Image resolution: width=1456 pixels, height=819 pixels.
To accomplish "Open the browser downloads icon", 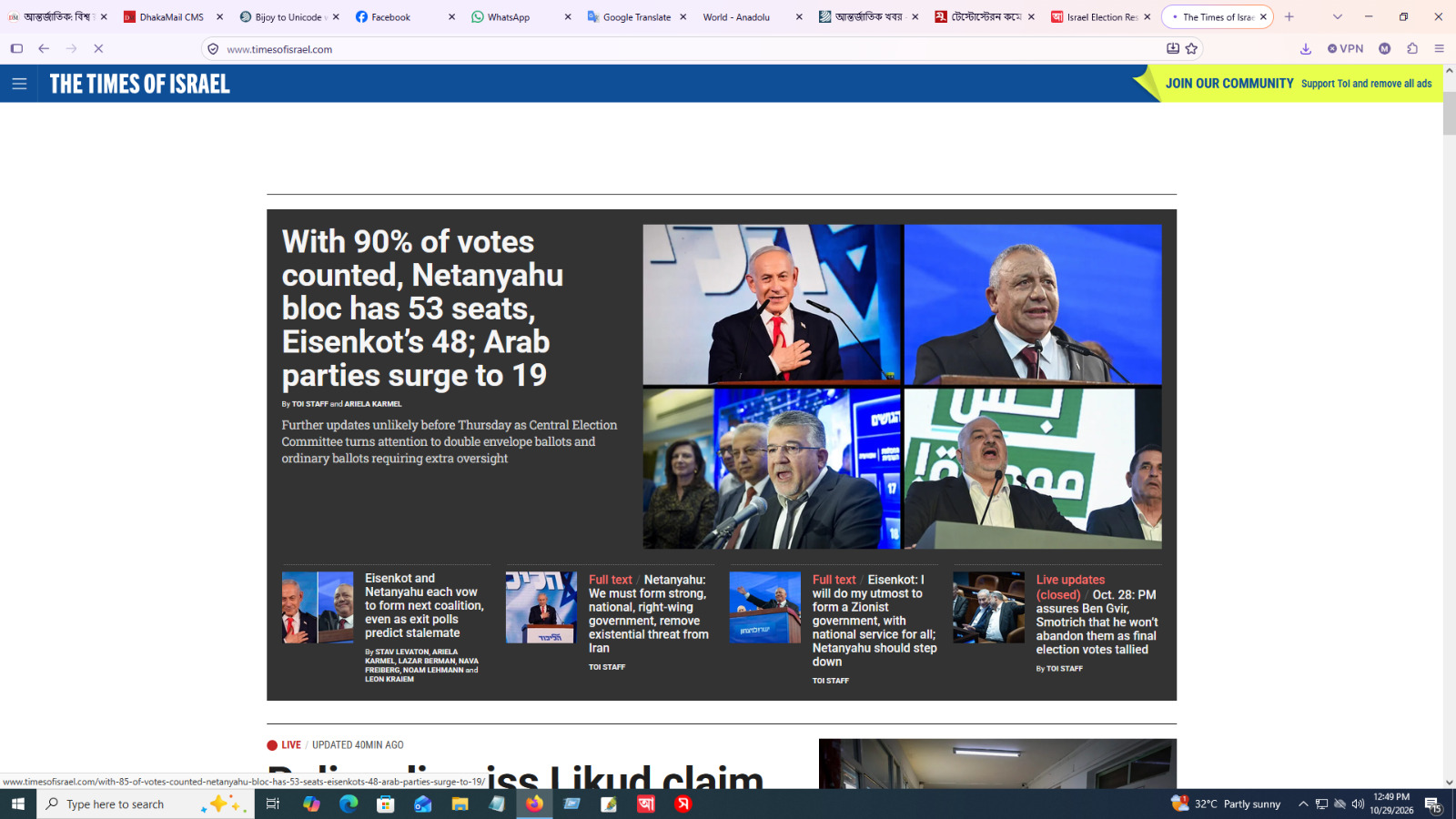I will coord(1306,48).
